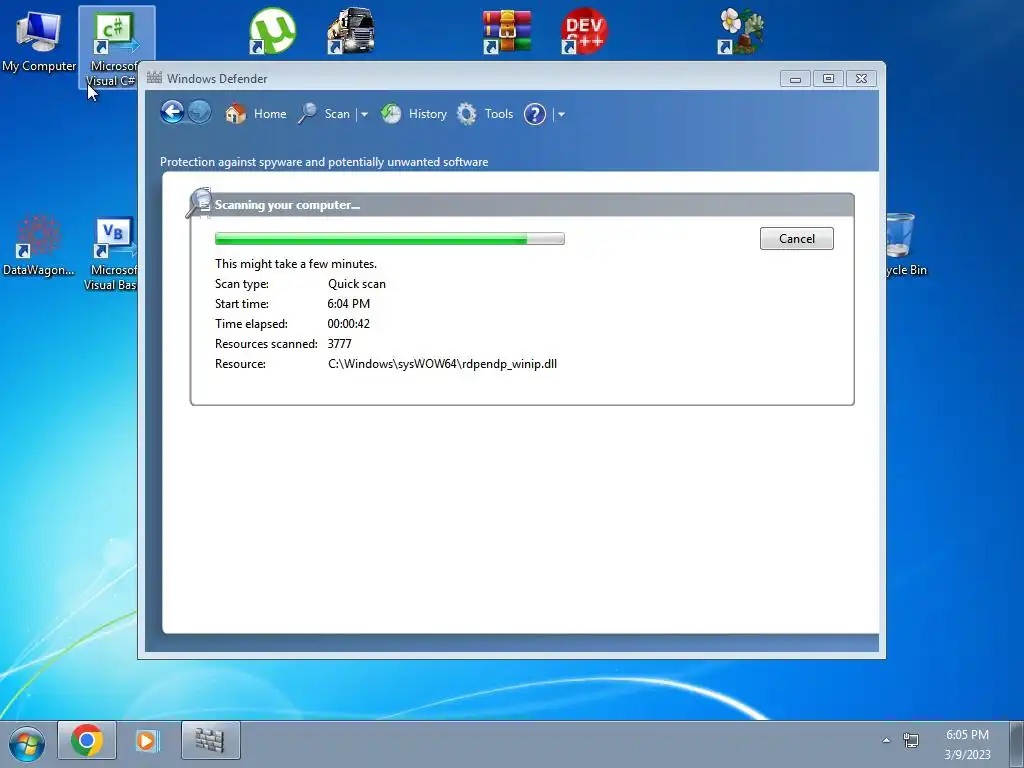Open the History page

pos(428,114)
